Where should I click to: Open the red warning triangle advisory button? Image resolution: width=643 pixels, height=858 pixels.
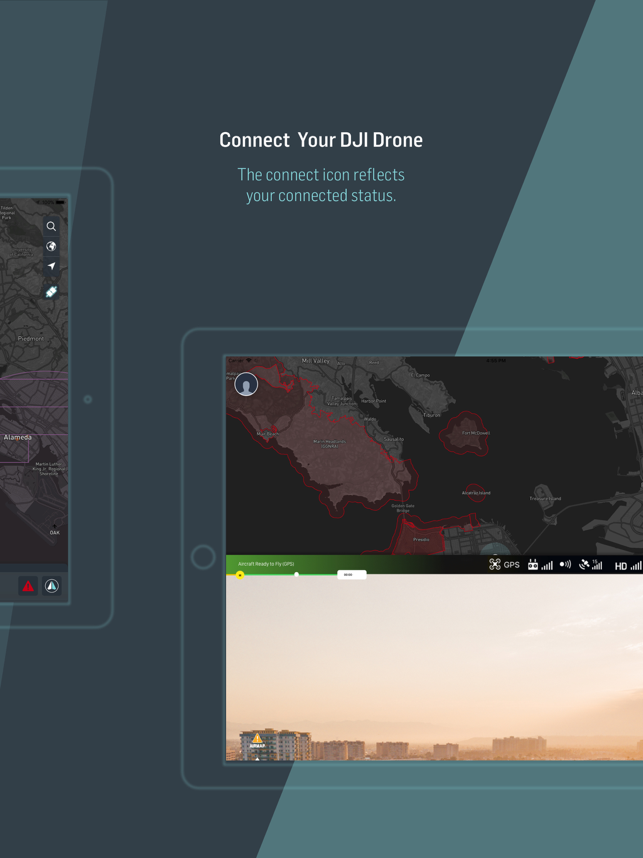pyautogui.click(x=28, y=586)
